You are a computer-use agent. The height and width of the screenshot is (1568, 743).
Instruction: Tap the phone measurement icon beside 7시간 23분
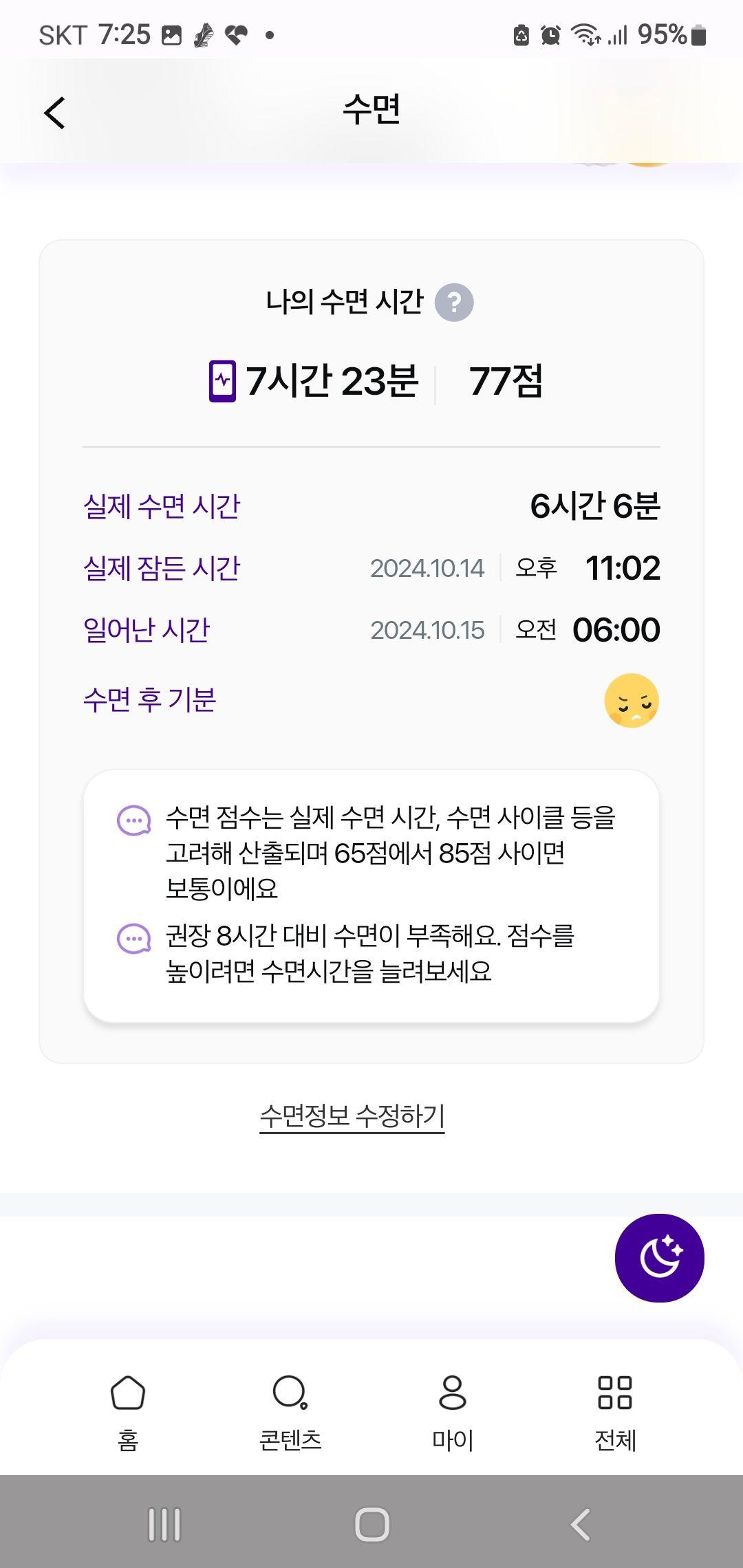click(x=222, y=380)
